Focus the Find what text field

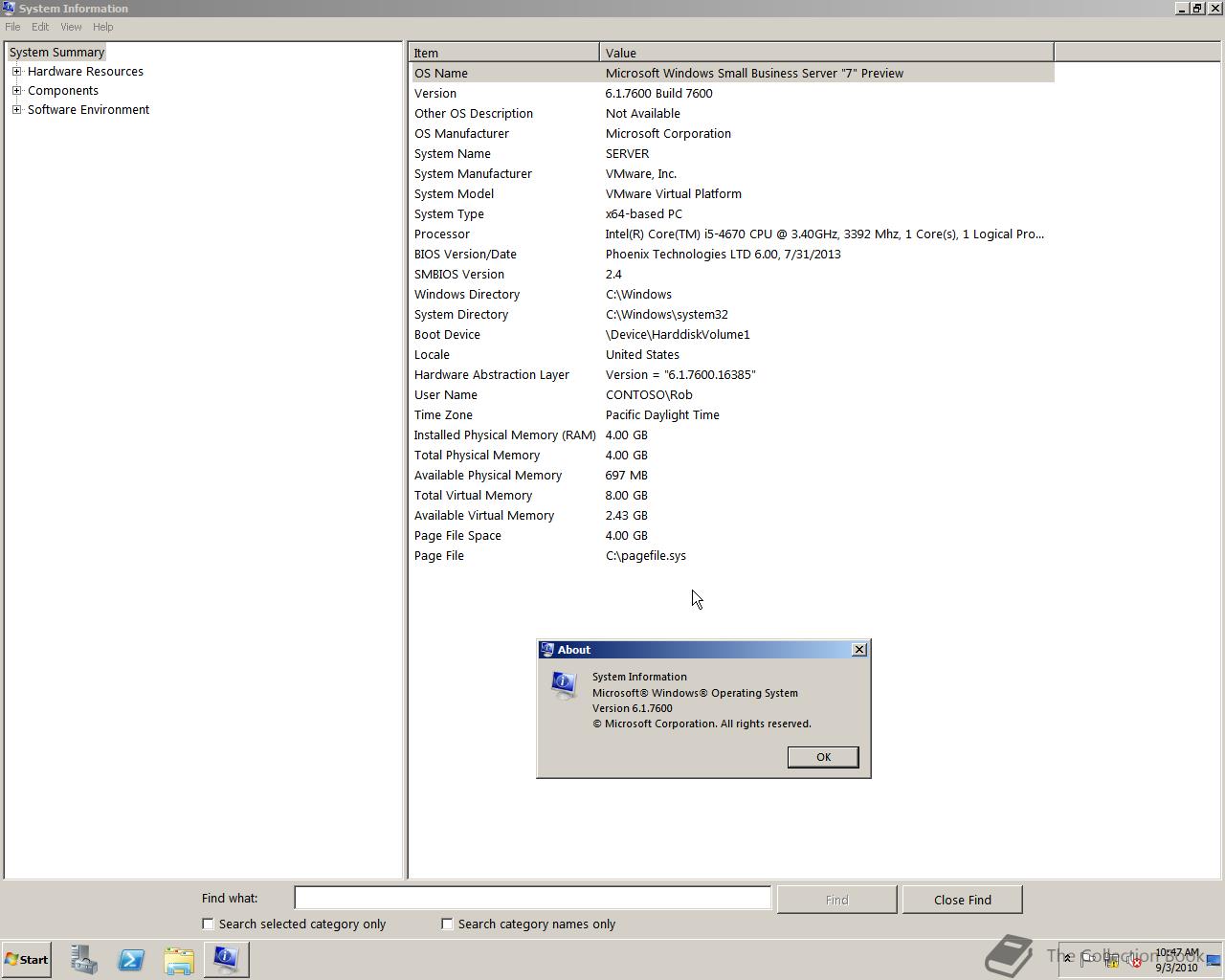pyautogui.click(x=532, y=898)
